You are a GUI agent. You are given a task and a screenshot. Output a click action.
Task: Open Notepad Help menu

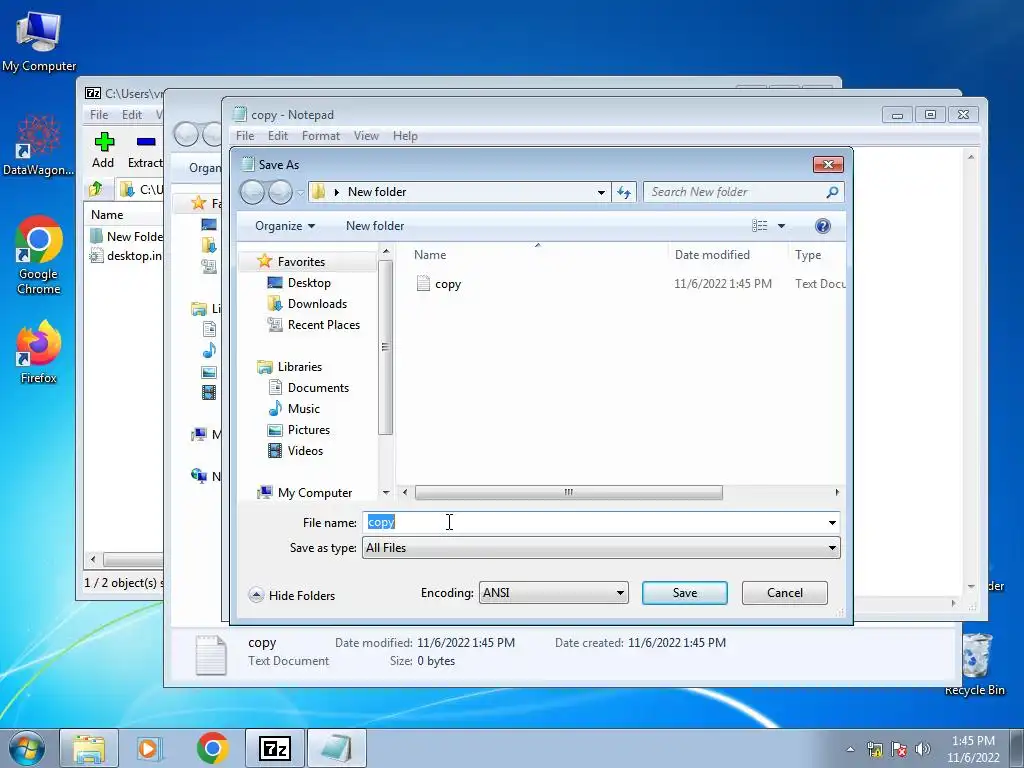click(405, 136)
